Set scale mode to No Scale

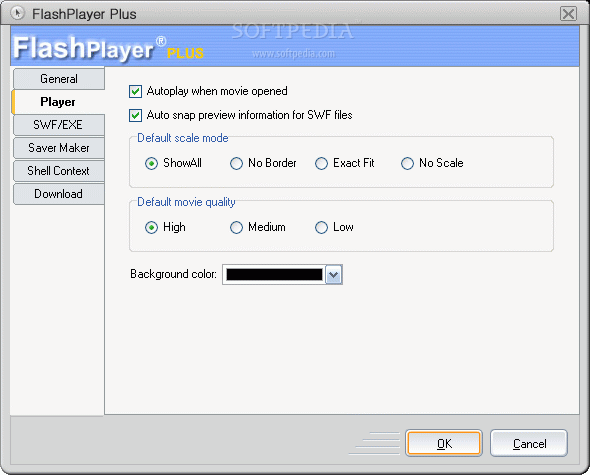(407, 163)
